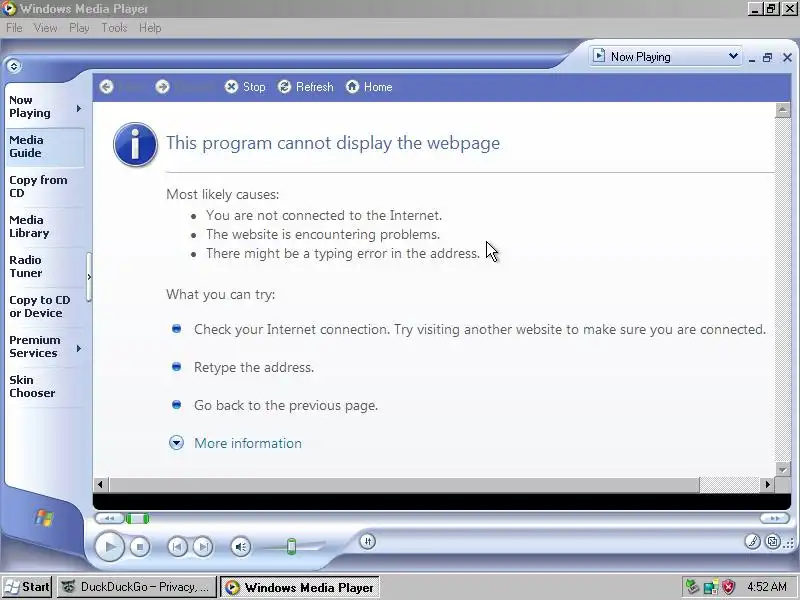Screen dimensions: 800x600
Task: Open the File menu
Action: [x=14, y=28]
